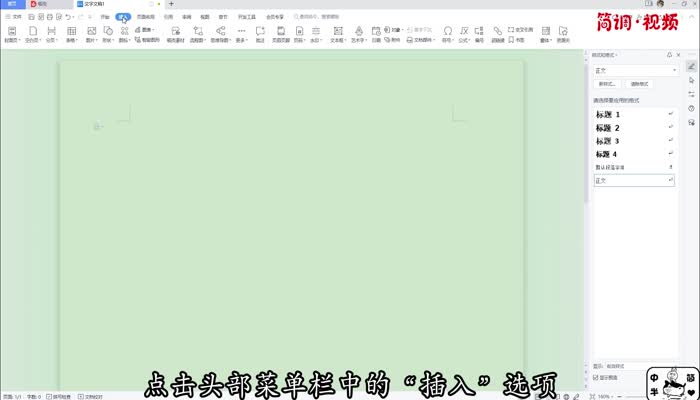Open the Developer Tools ribbon tab
Viewport: 700px width, 400px height.
[247, 17]
